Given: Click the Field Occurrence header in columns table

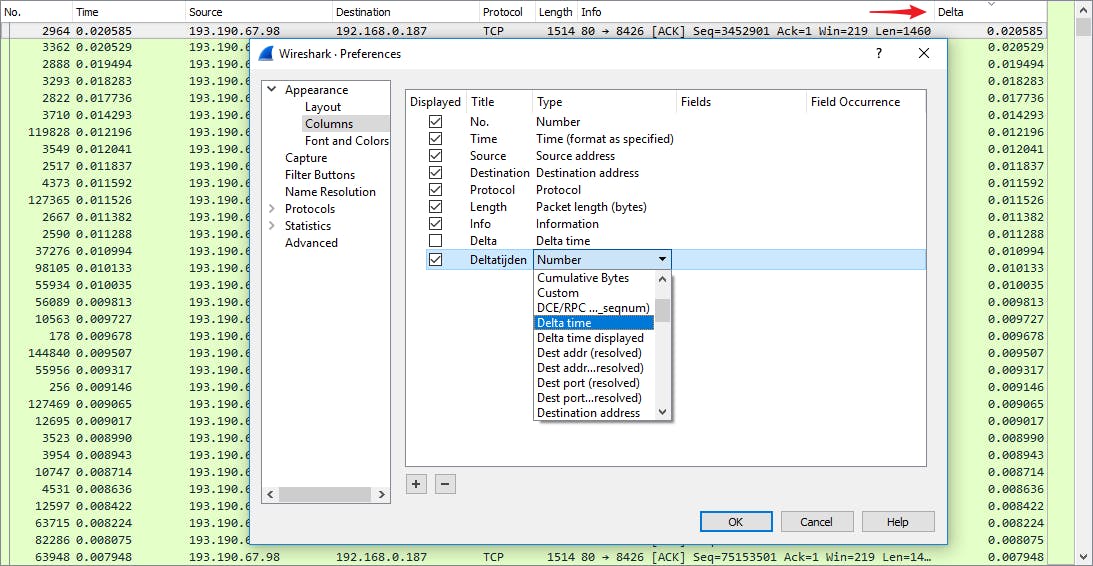Looking at the screenshot, I should [x=866, y=102].
